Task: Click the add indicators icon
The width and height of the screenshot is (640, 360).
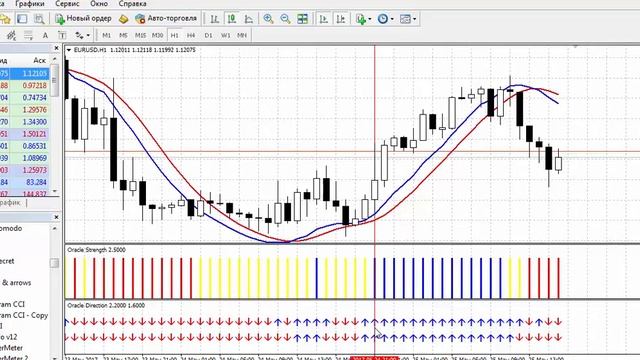Action: pyautogui.click(x=361, y=19)
